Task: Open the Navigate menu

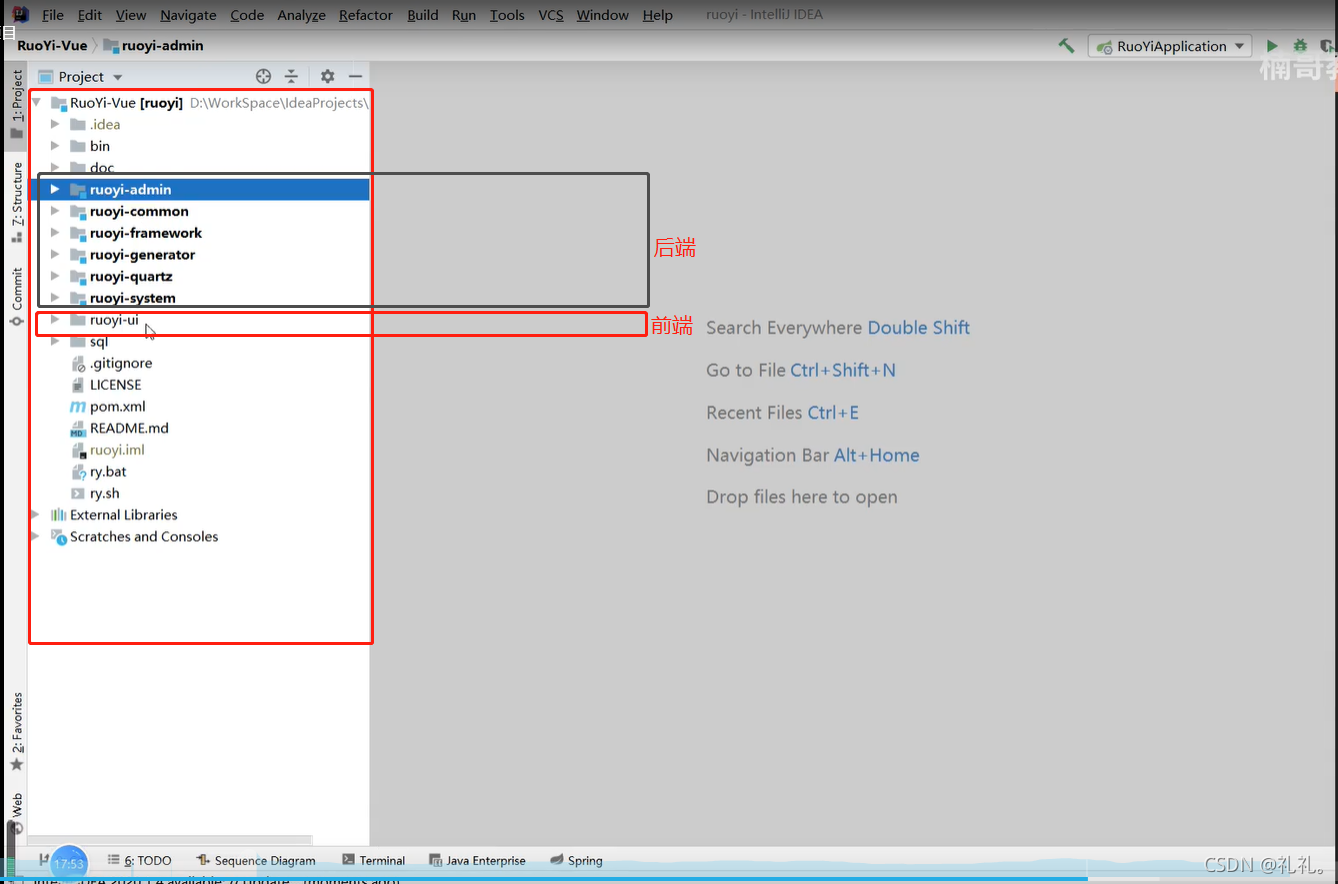Action: (188, 15)
